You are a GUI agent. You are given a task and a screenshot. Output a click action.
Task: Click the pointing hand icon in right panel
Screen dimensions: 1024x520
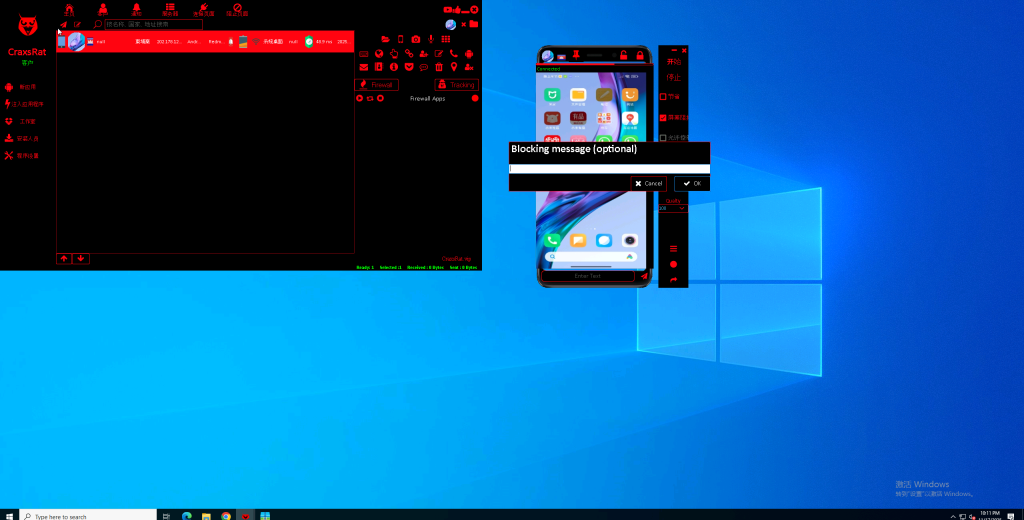point(394,54)
